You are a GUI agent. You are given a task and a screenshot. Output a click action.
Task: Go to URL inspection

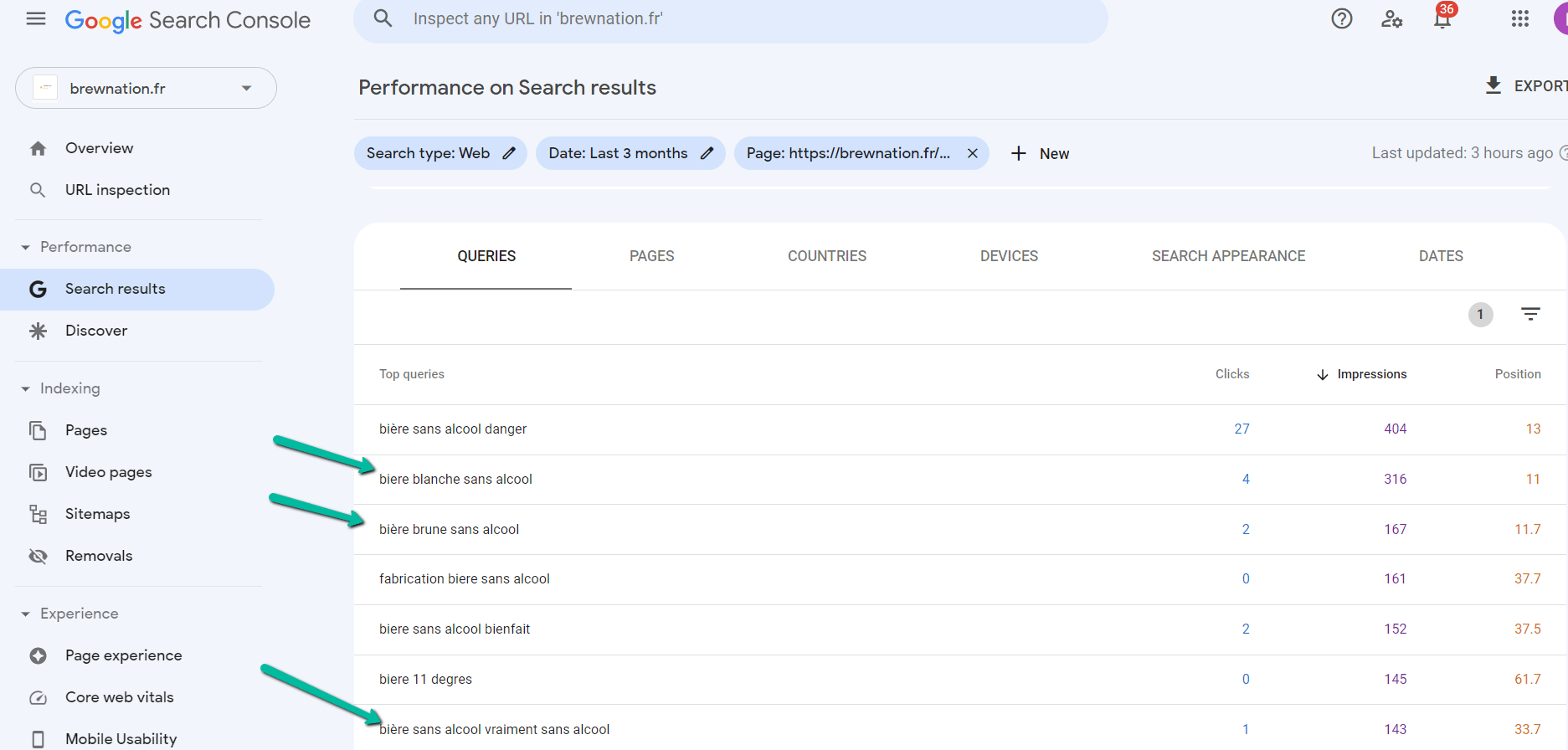point(117,190)
